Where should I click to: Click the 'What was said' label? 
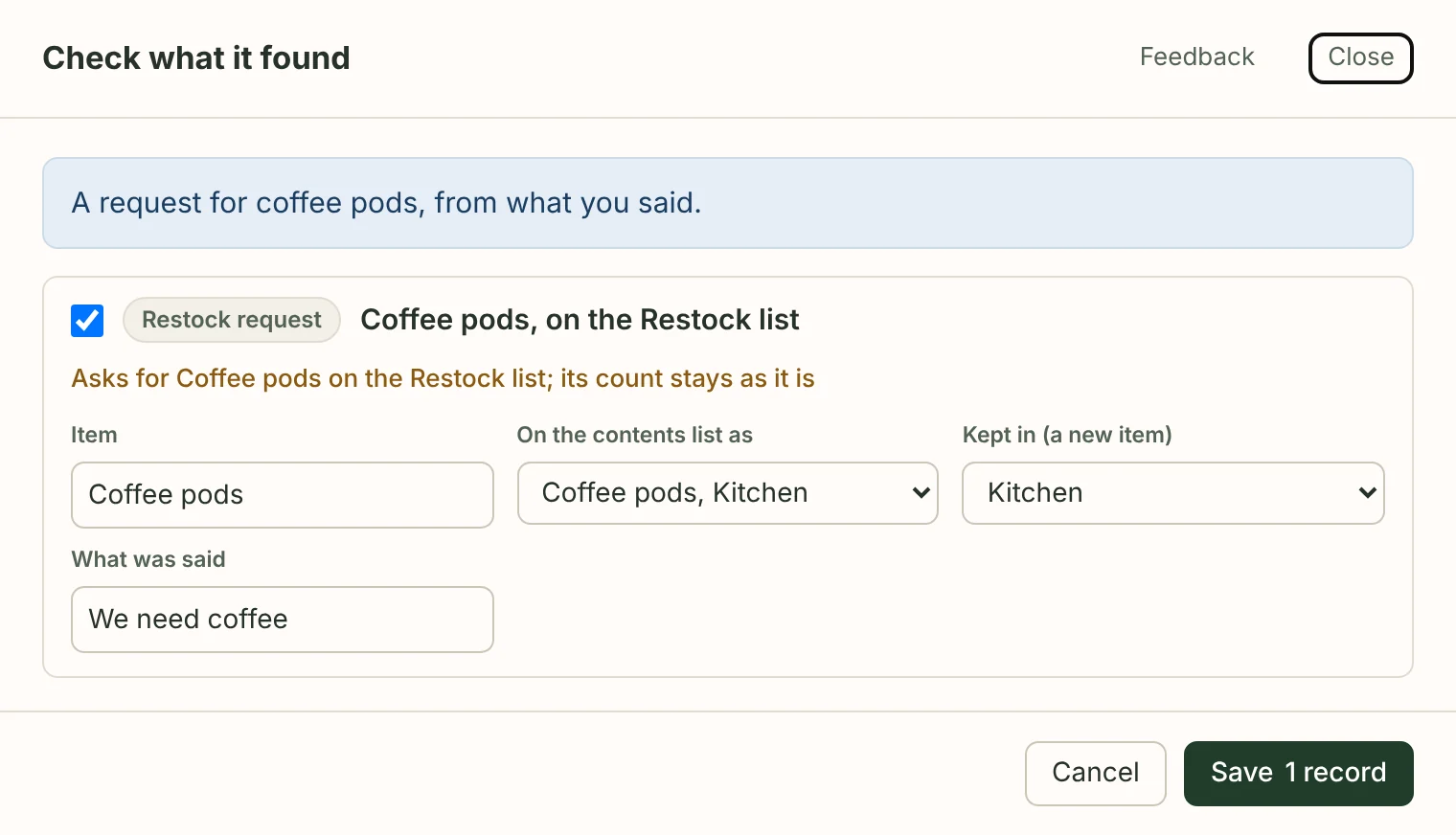click(x=148, y=559)
